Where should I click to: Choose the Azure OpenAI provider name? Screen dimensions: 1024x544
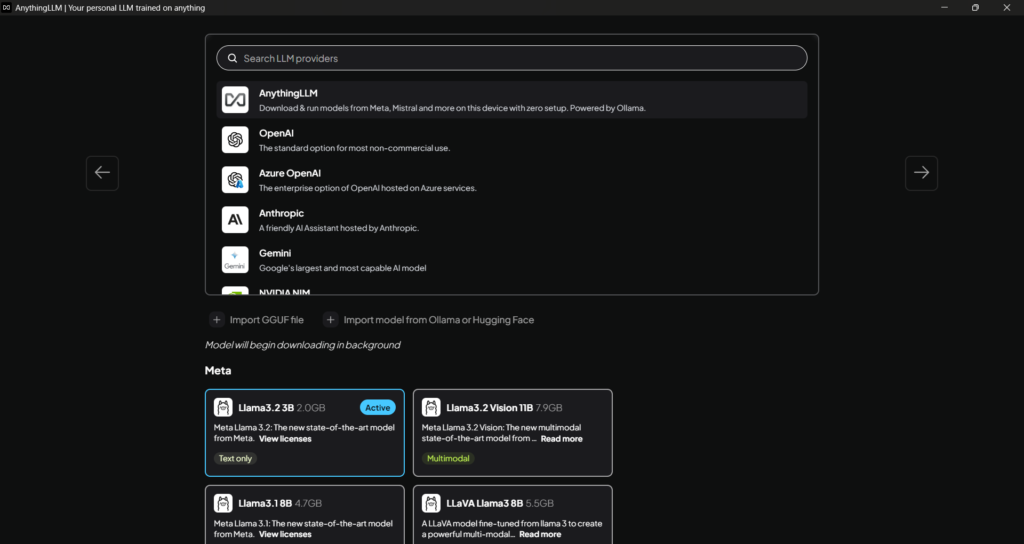[x=290, y=173]
